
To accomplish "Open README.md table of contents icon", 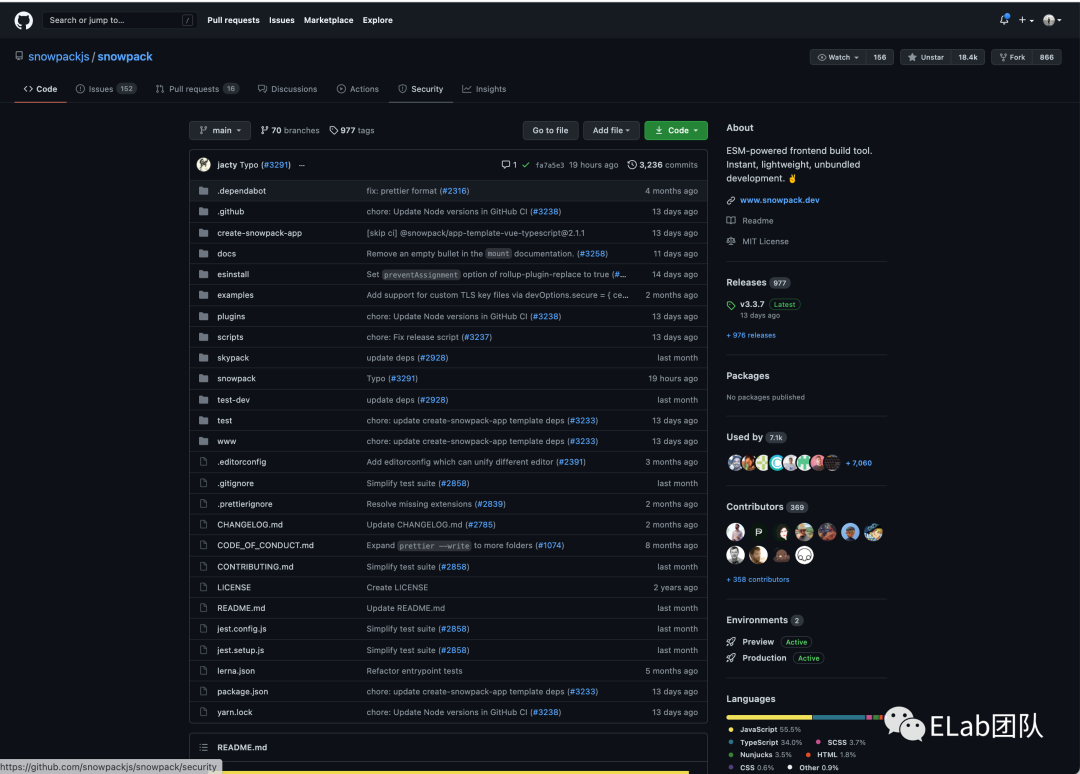I will (x=203, y=747).
